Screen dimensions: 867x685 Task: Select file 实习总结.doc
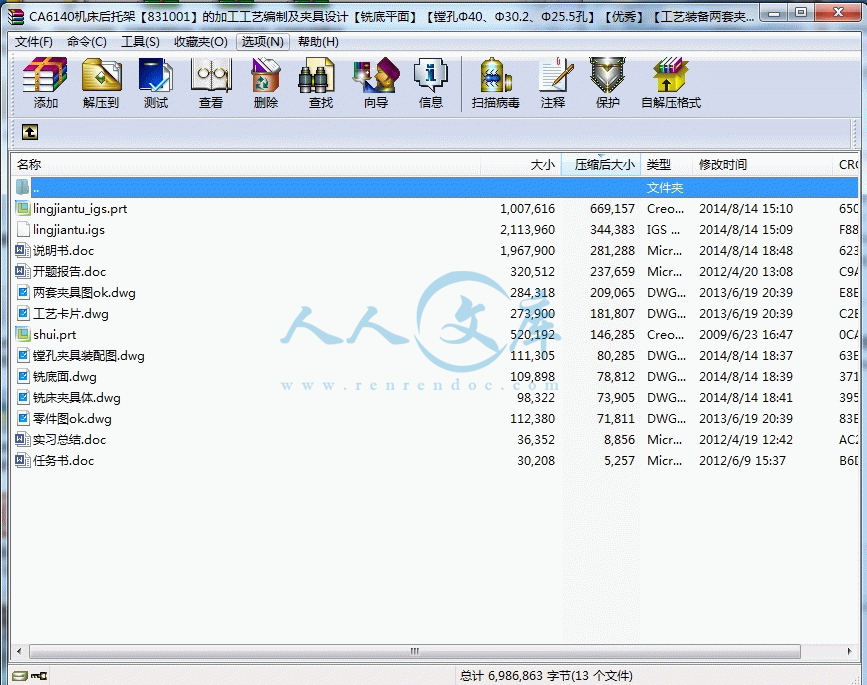(69, 440)
